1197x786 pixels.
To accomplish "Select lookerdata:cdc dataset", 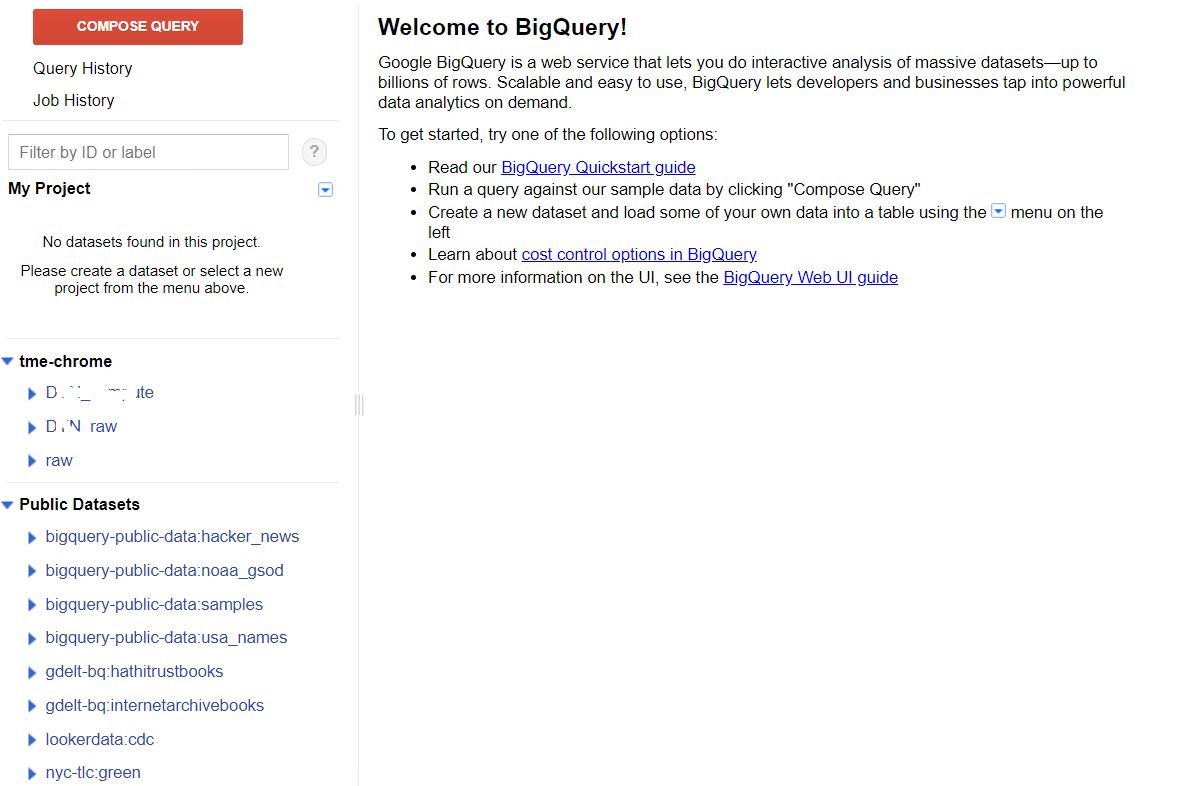I will [x=100, y=739].
